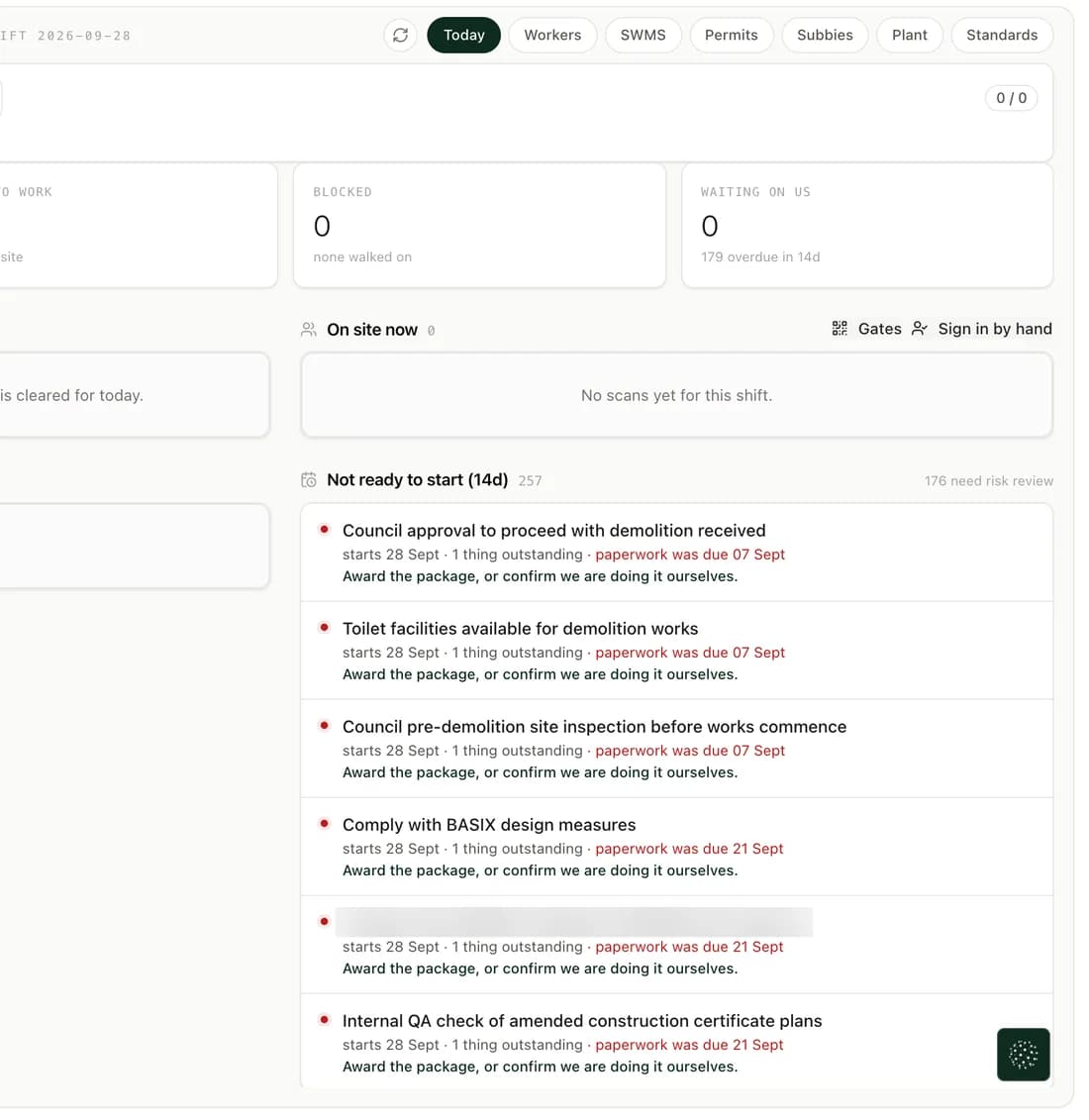Open Council approval to proceed with demolition received
The width and height of the screenshot is (1089, 1120).
coord(677,553)
